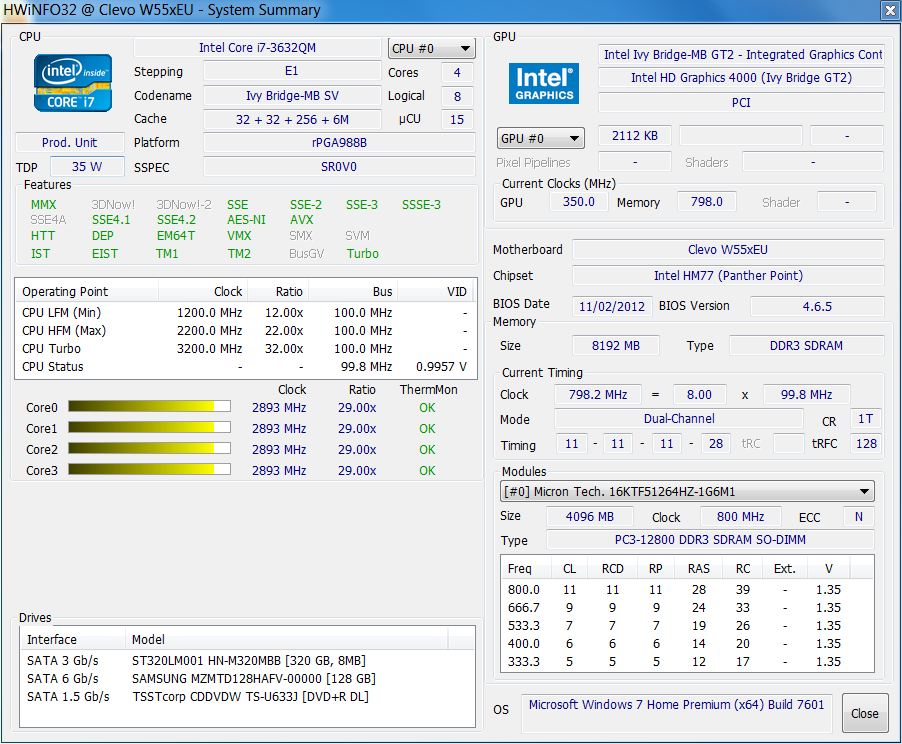The width and height of the screenshot is (902, 744).
Task: Click the Memory Type field DDR3 SDRAM
Action: pos(807,345)
